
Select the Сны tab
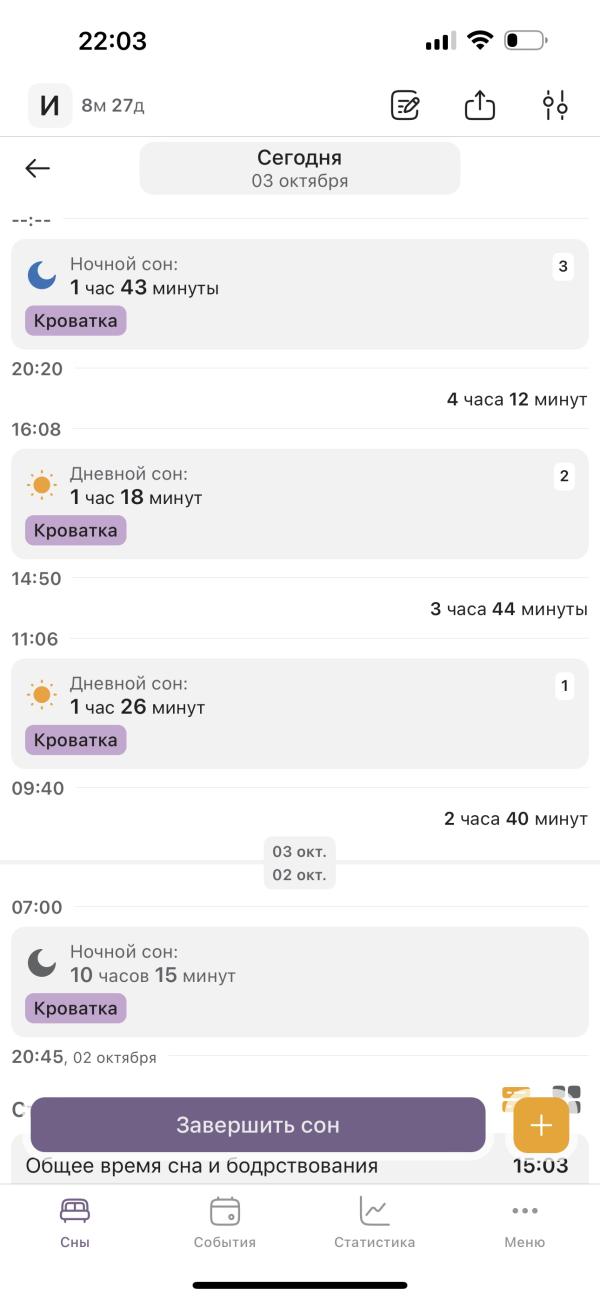[x=75, y=1222]
